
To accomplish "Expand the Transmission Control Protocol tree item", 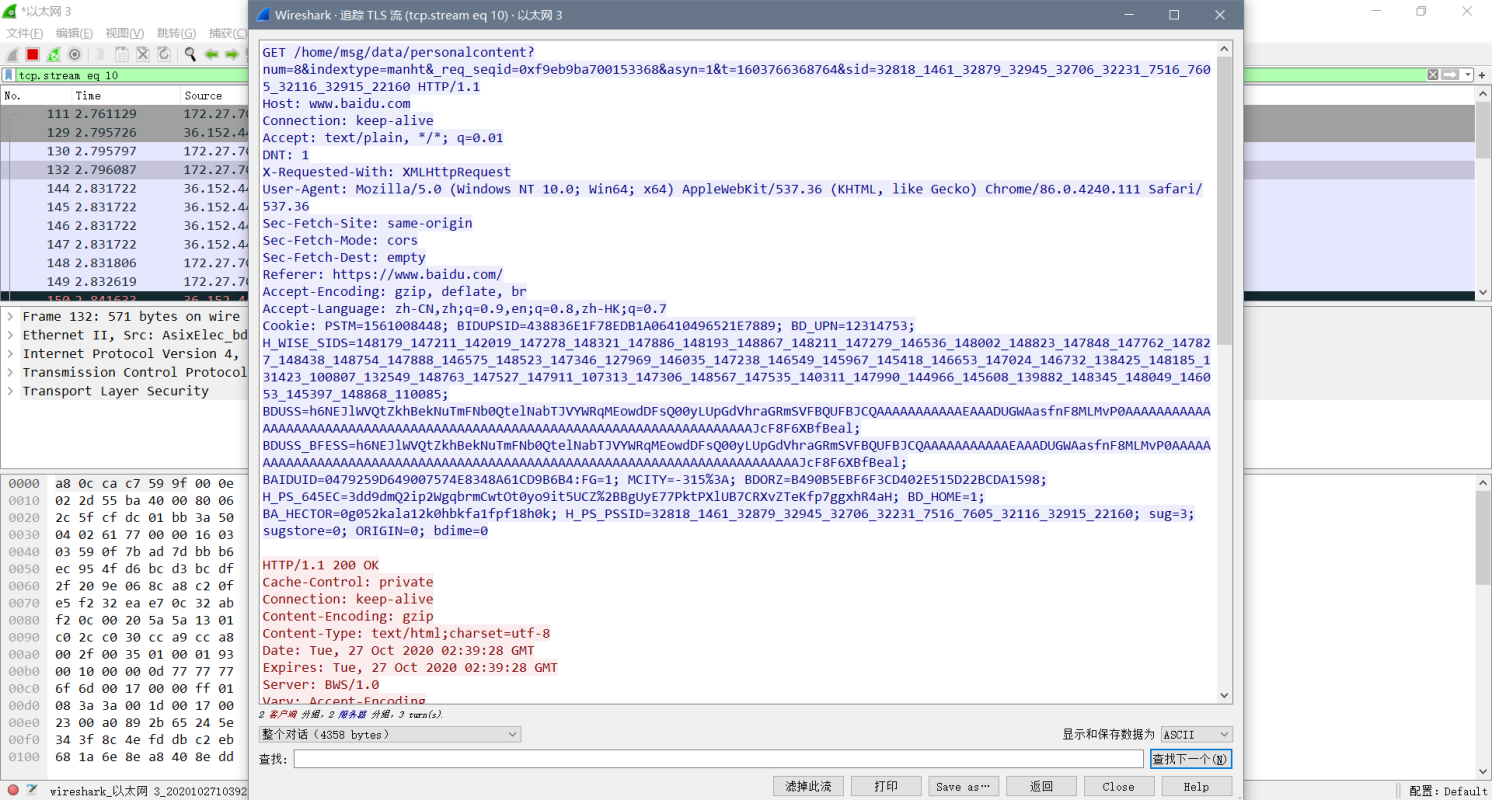I will [10, 372].
